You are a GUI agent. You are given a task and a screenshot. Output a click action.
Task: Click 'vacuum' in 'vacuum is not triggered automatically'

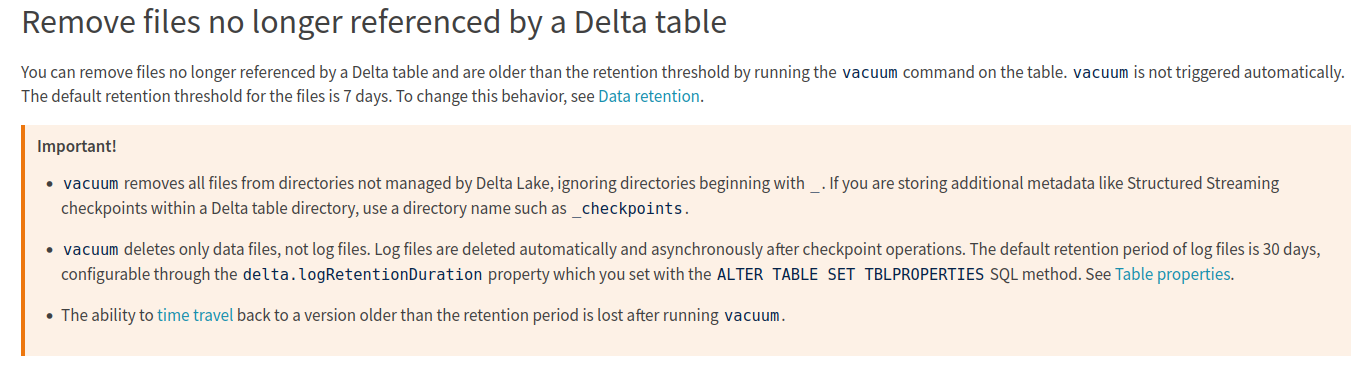(1101, 72)
